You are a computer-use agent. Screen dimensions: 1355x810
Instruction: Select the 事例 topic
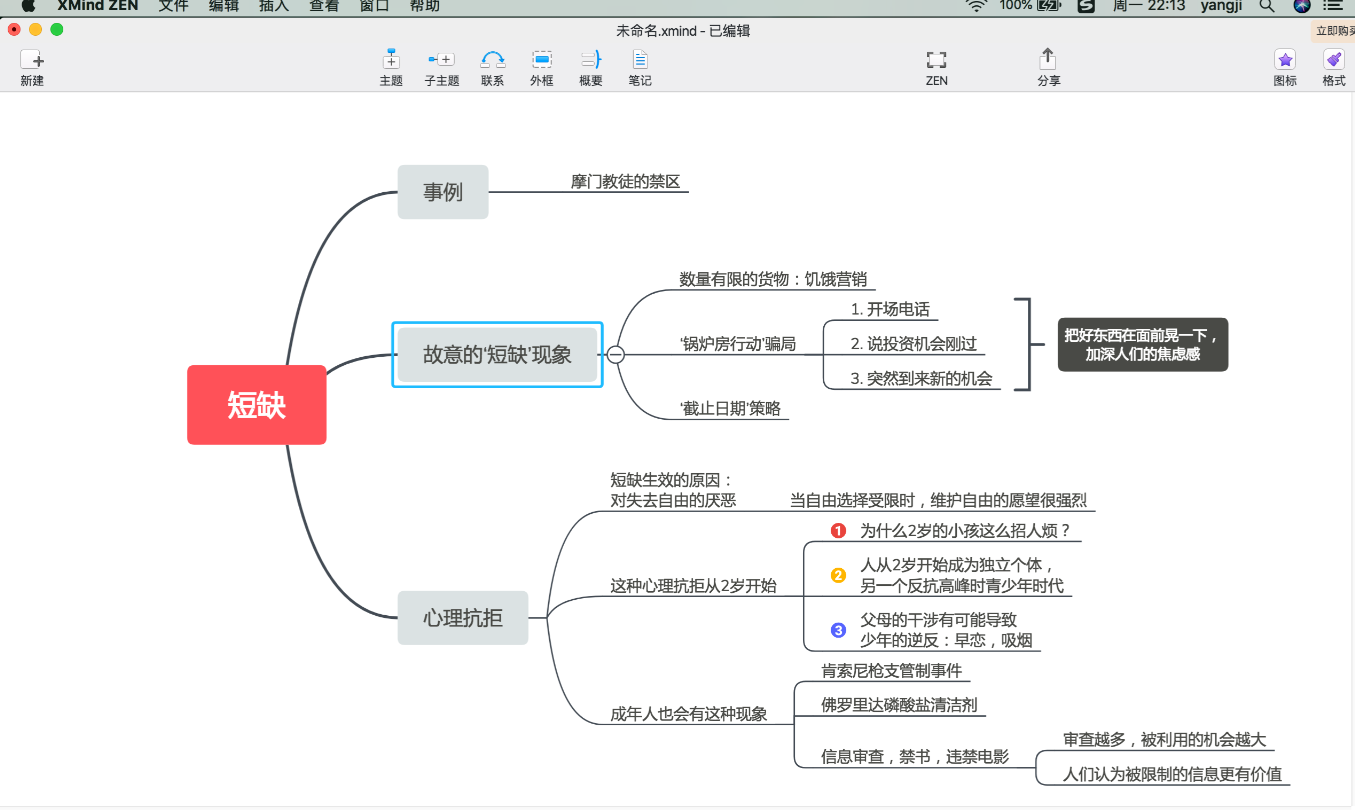click(443, 192)
